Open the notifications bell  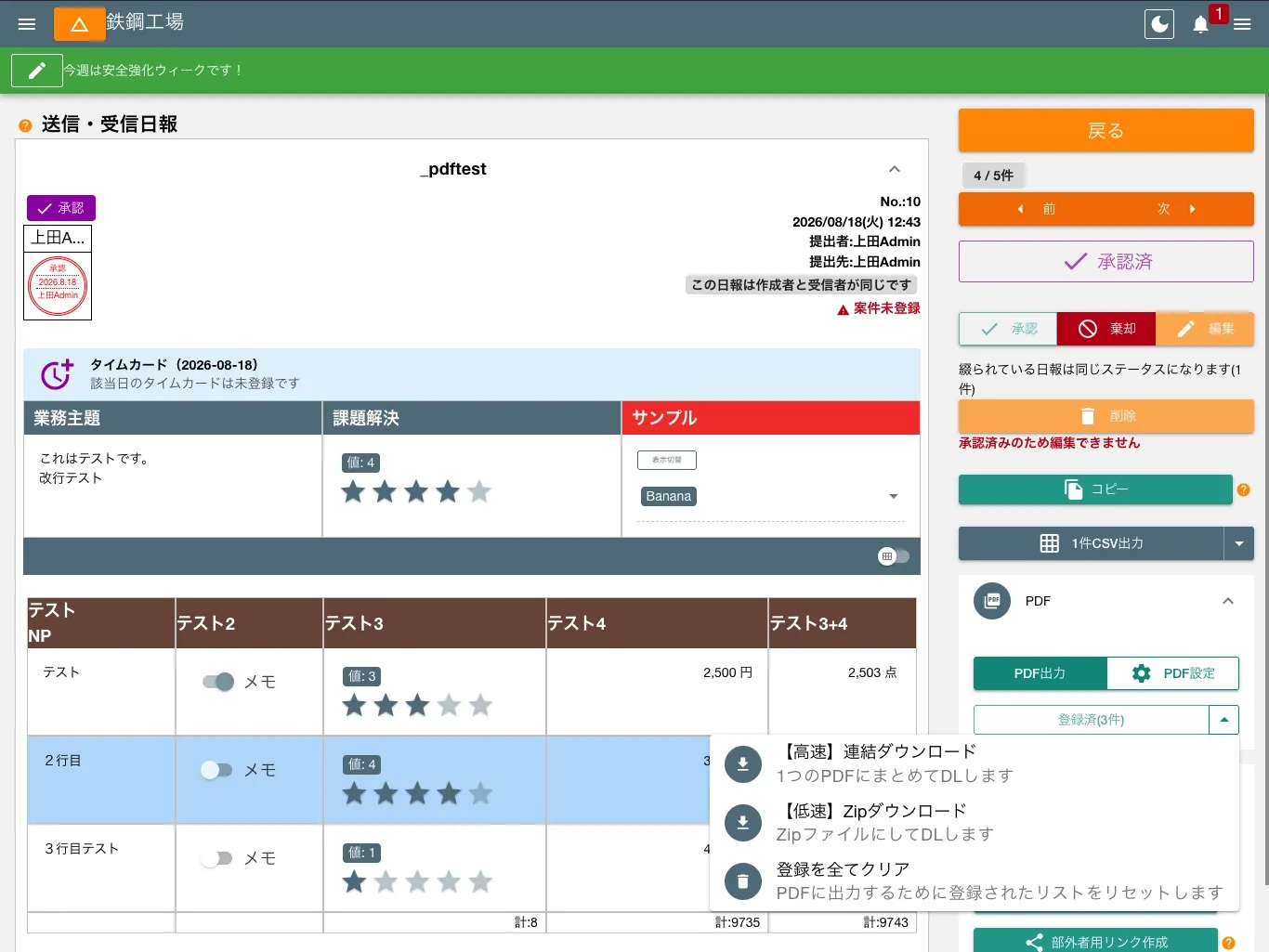(1200, 24)
